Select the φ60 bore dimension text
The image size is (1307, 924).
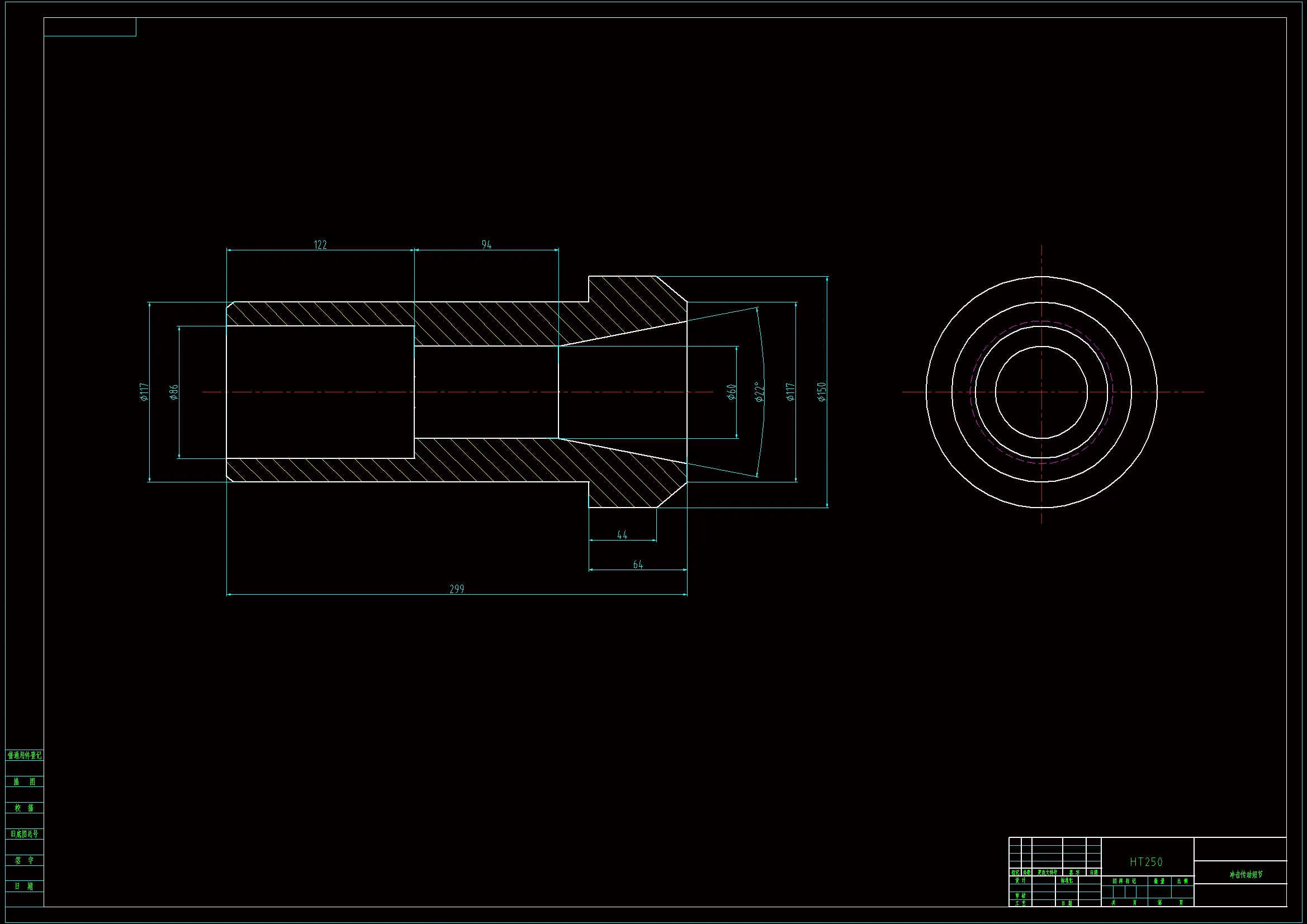tap(732, 392)
